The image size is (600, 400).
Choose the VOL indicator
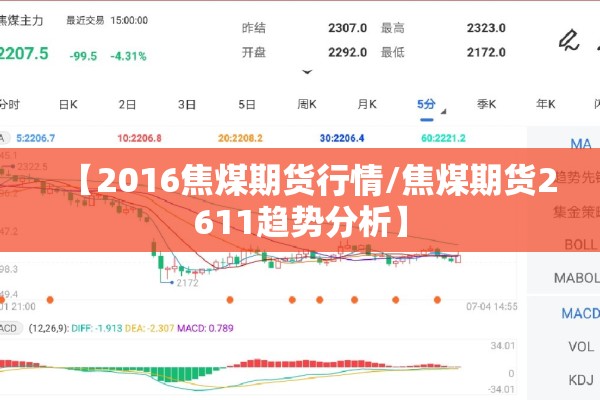pos(581,347)
